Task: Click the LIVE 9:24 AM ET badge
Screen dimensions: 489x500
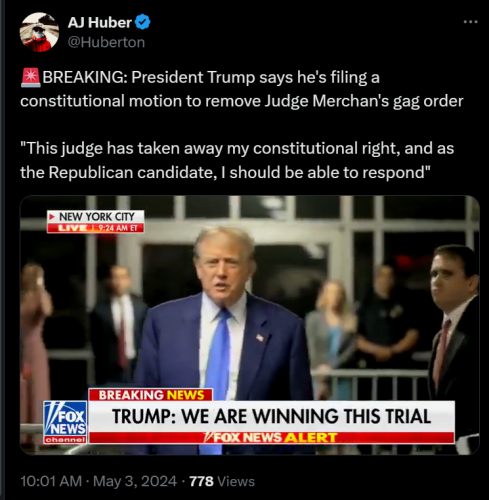Action: tap(96, 228)
